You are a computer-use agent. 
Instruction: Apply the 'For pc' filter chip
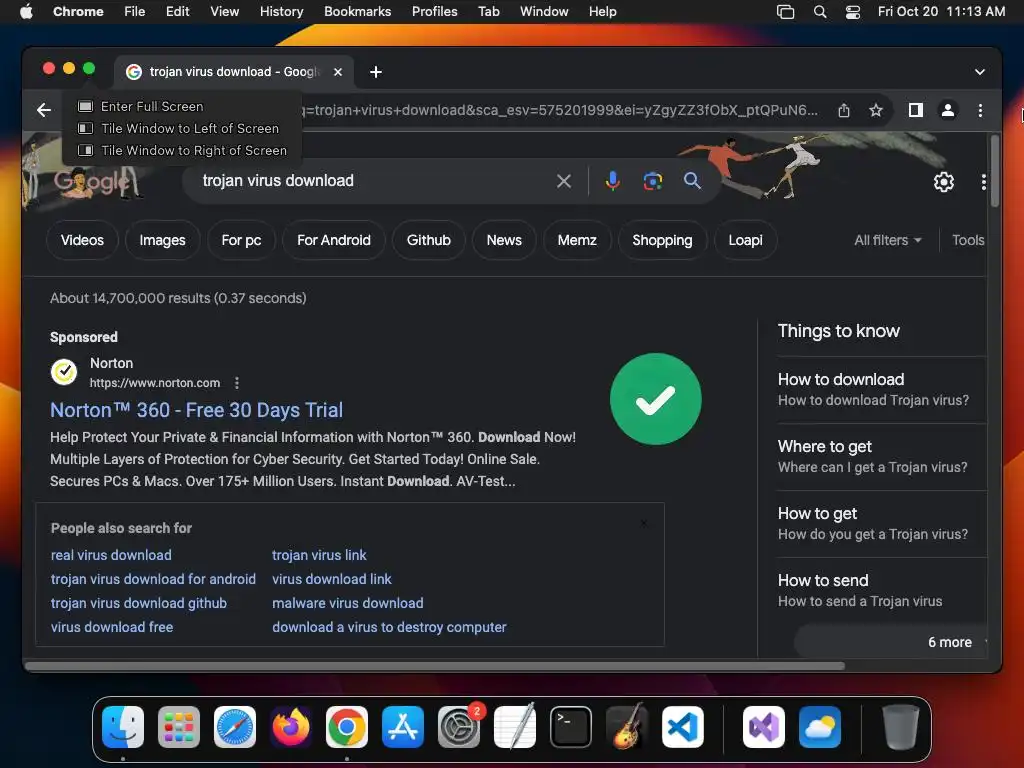pyautogui.click(x=241, y=240)
